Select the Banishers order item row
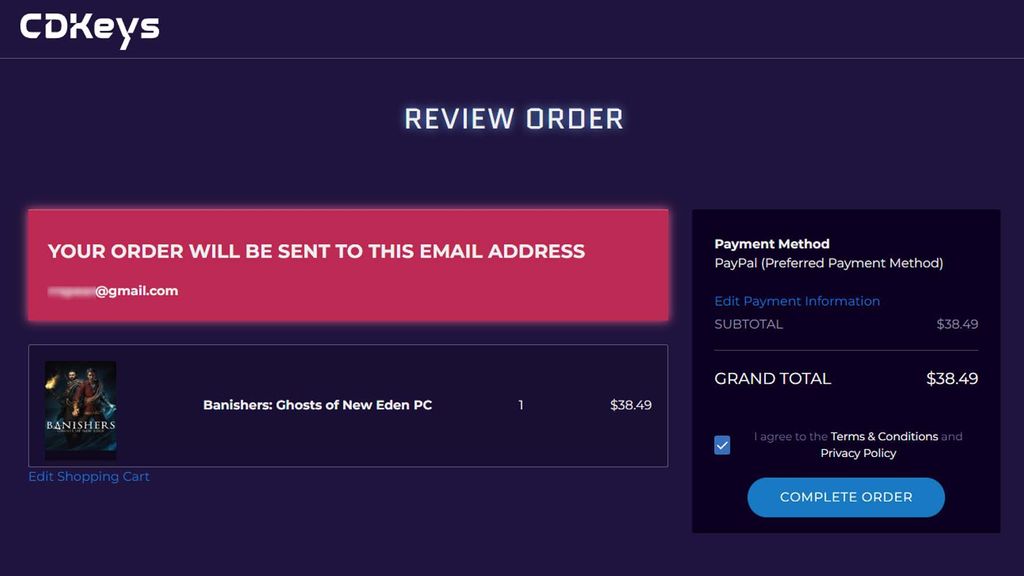The width and height of the screenshot is (1024, 576). (348, 405)
